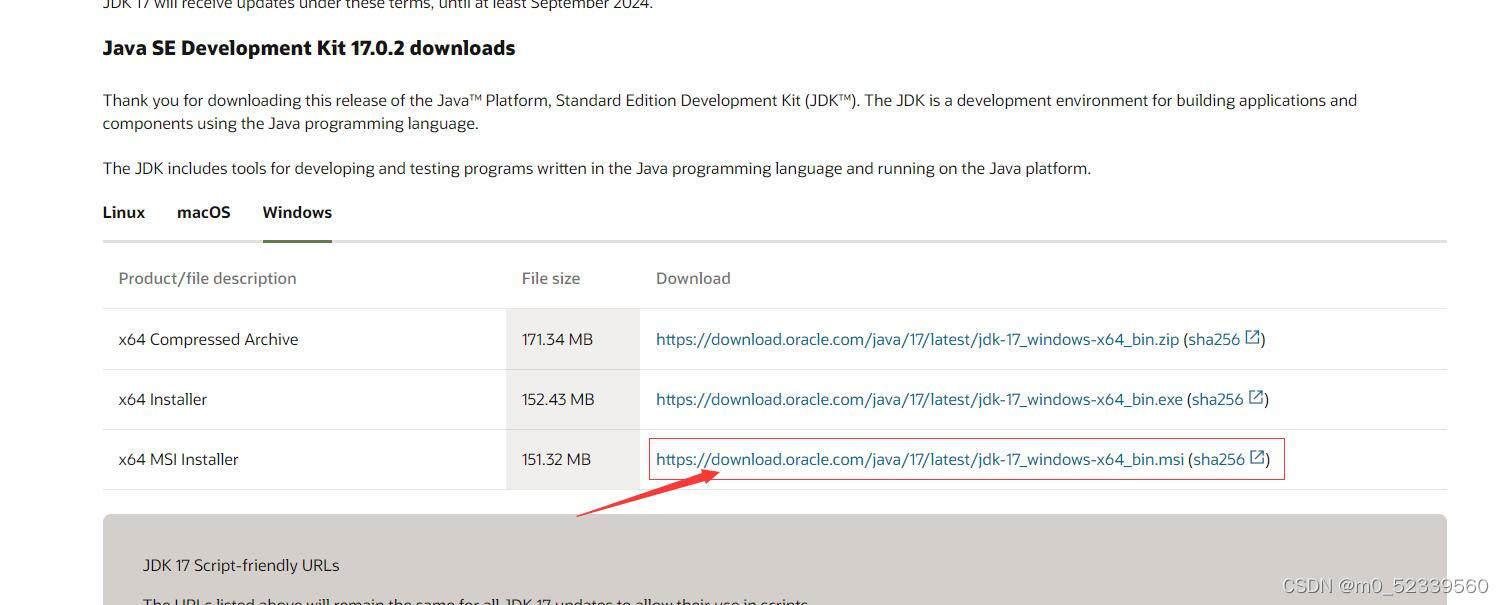Click the Product/file description column header
1504x605 pixels.
[207, 278]
